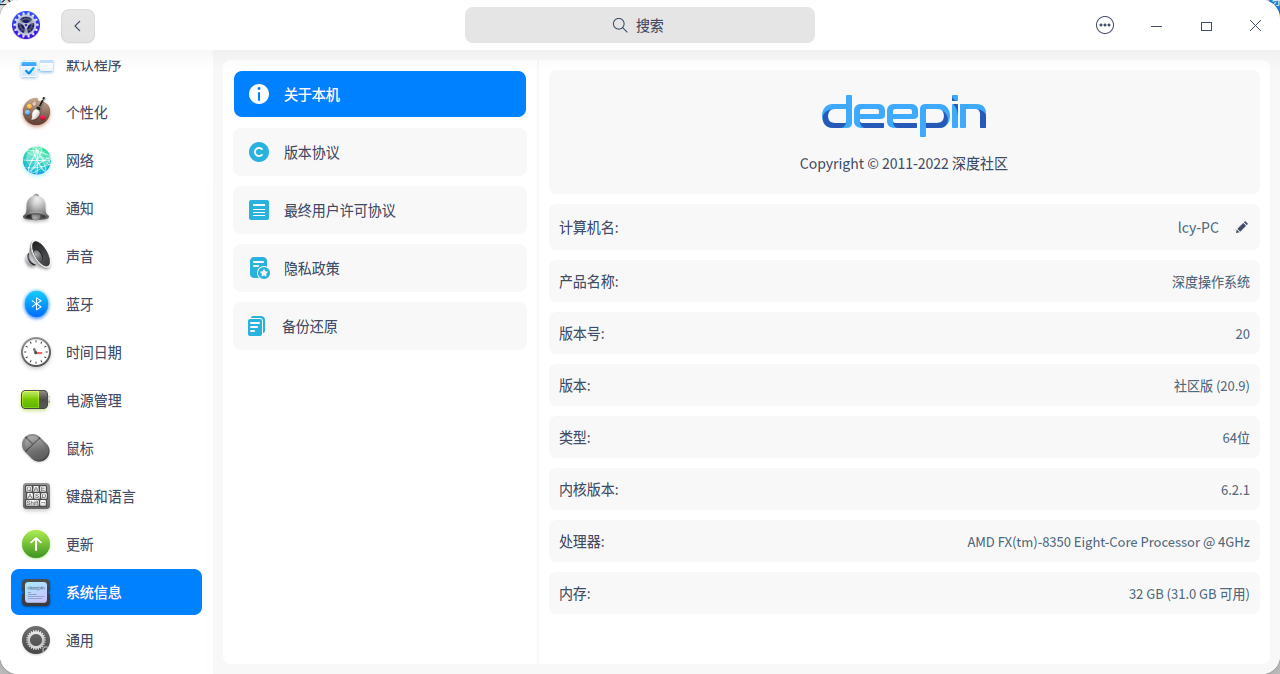Open the 通知 bell icon

(x=37, y=209)
